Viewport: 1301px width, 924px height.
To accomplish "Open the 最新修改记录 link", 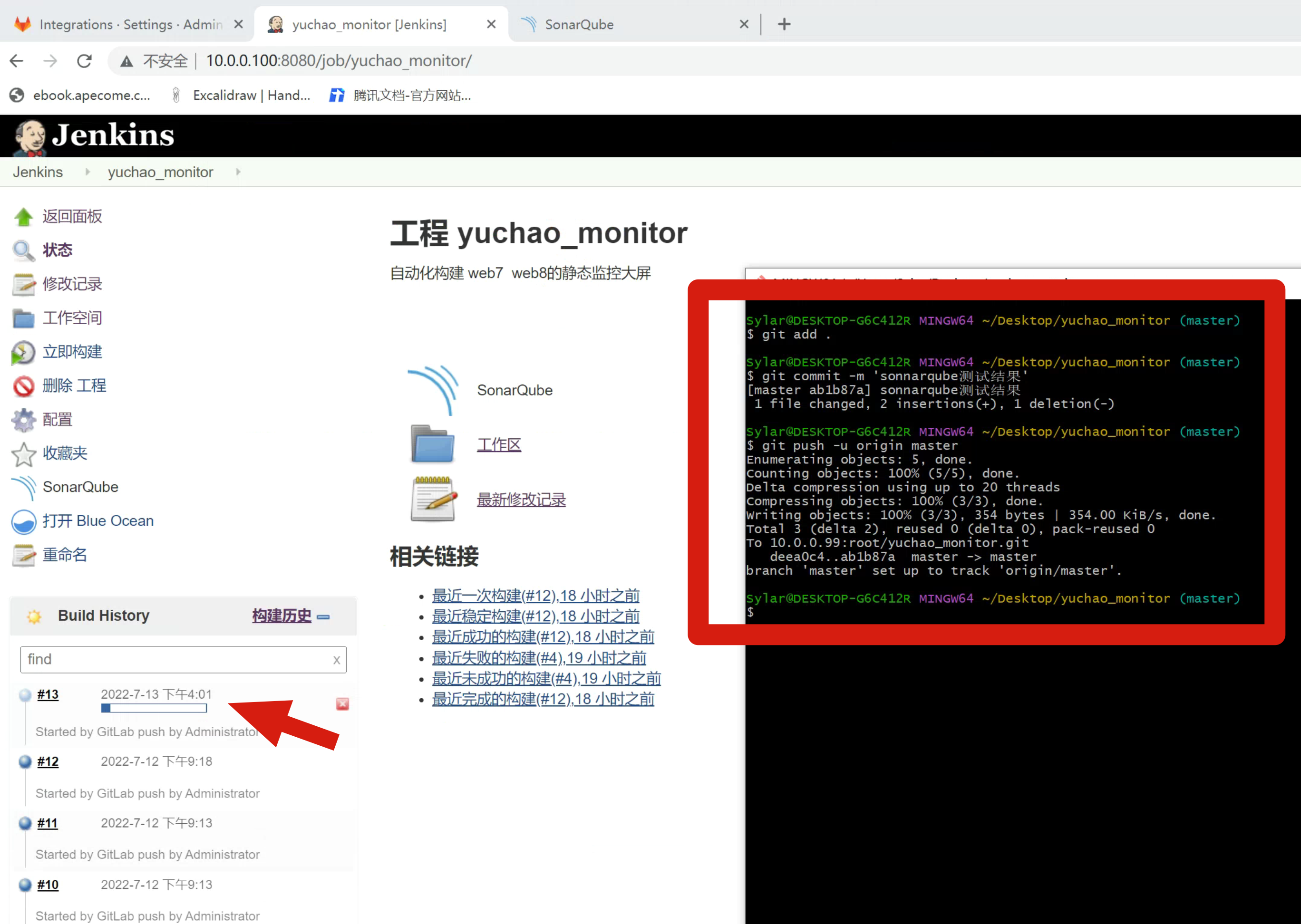I will (521, 500).
